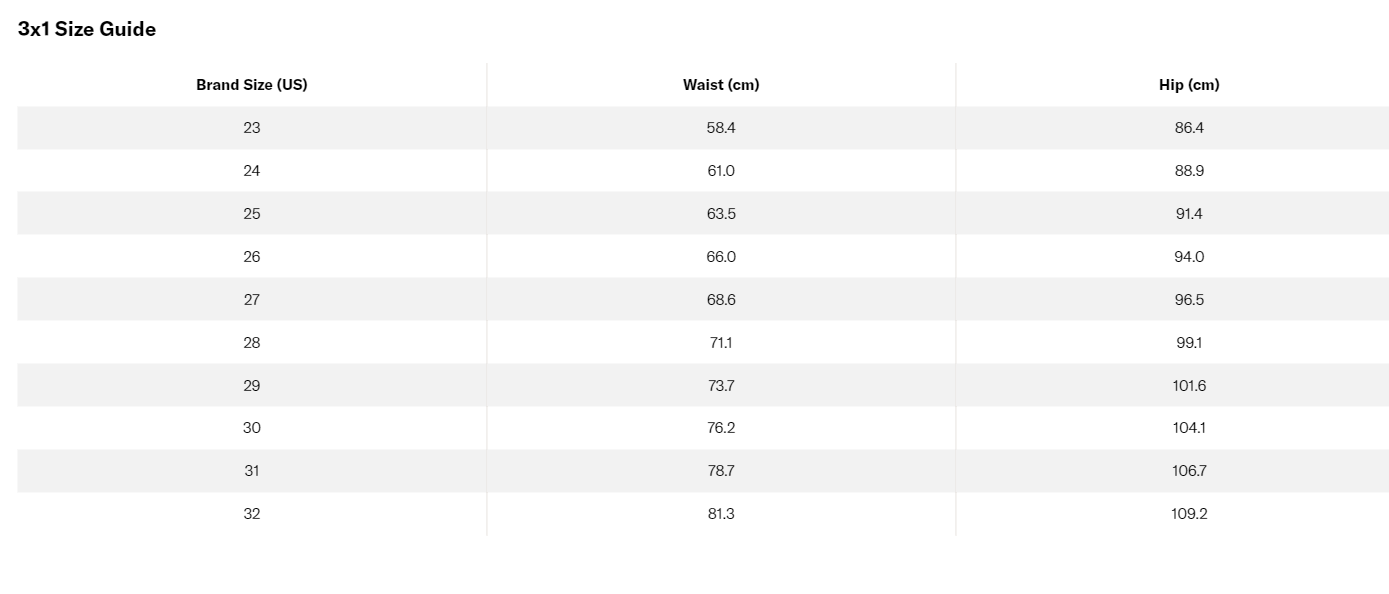The width and height of the screenshot is (1389, 594).
Task: Select brand size 24 cell
Action: click(251, 171)
